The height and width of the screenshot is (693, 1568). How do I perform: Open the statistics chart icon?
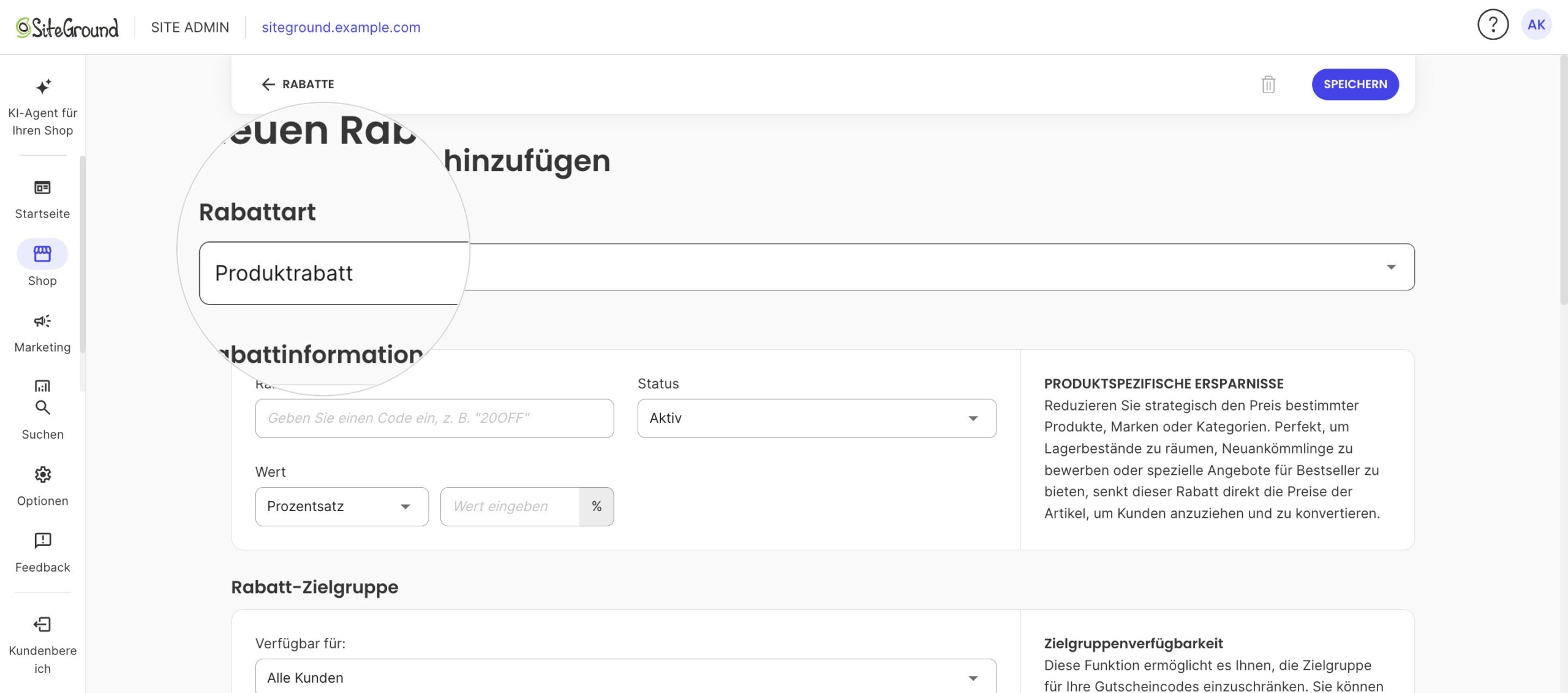point(42,385)
